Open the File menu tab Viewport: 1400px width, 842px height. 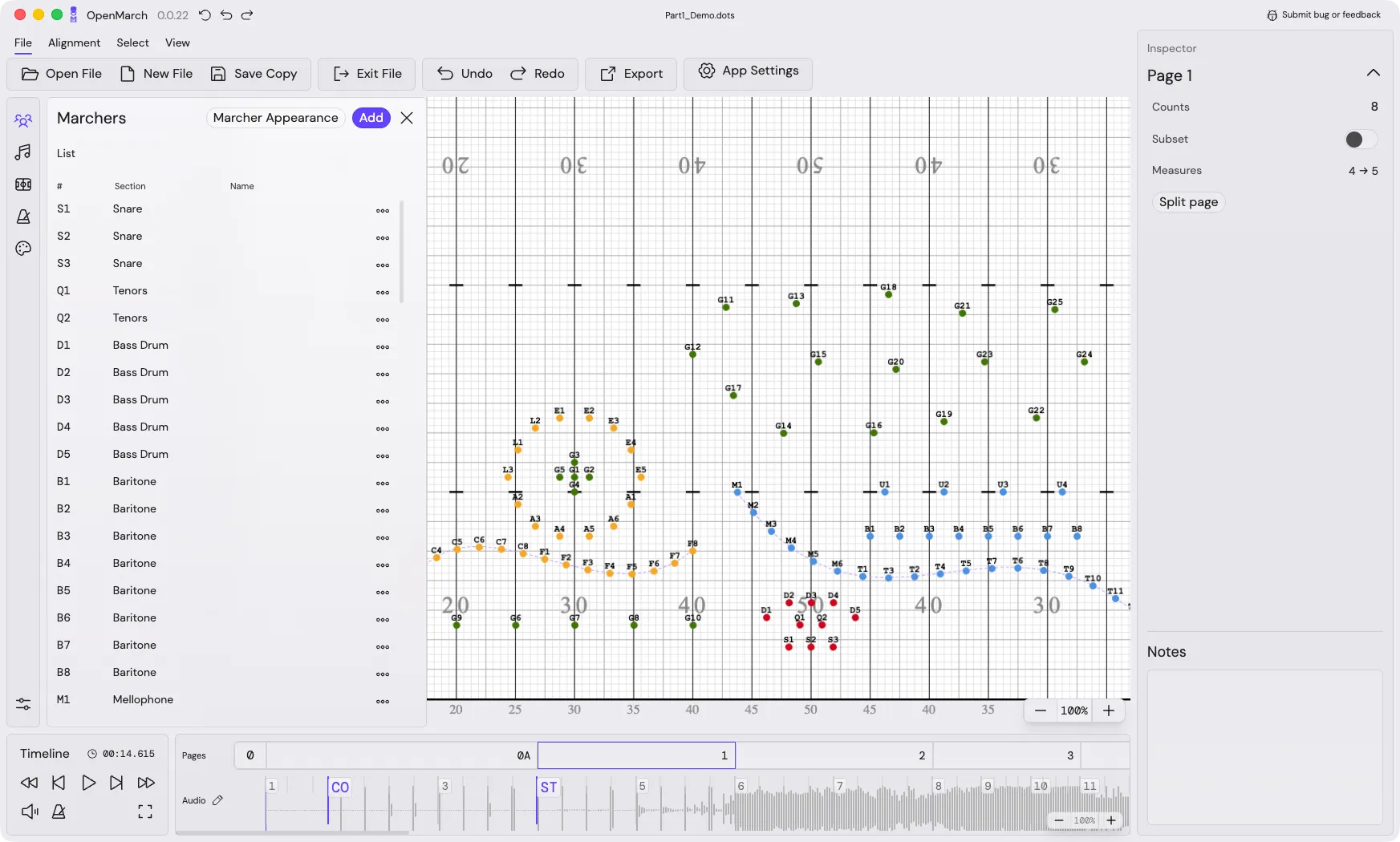23,43
